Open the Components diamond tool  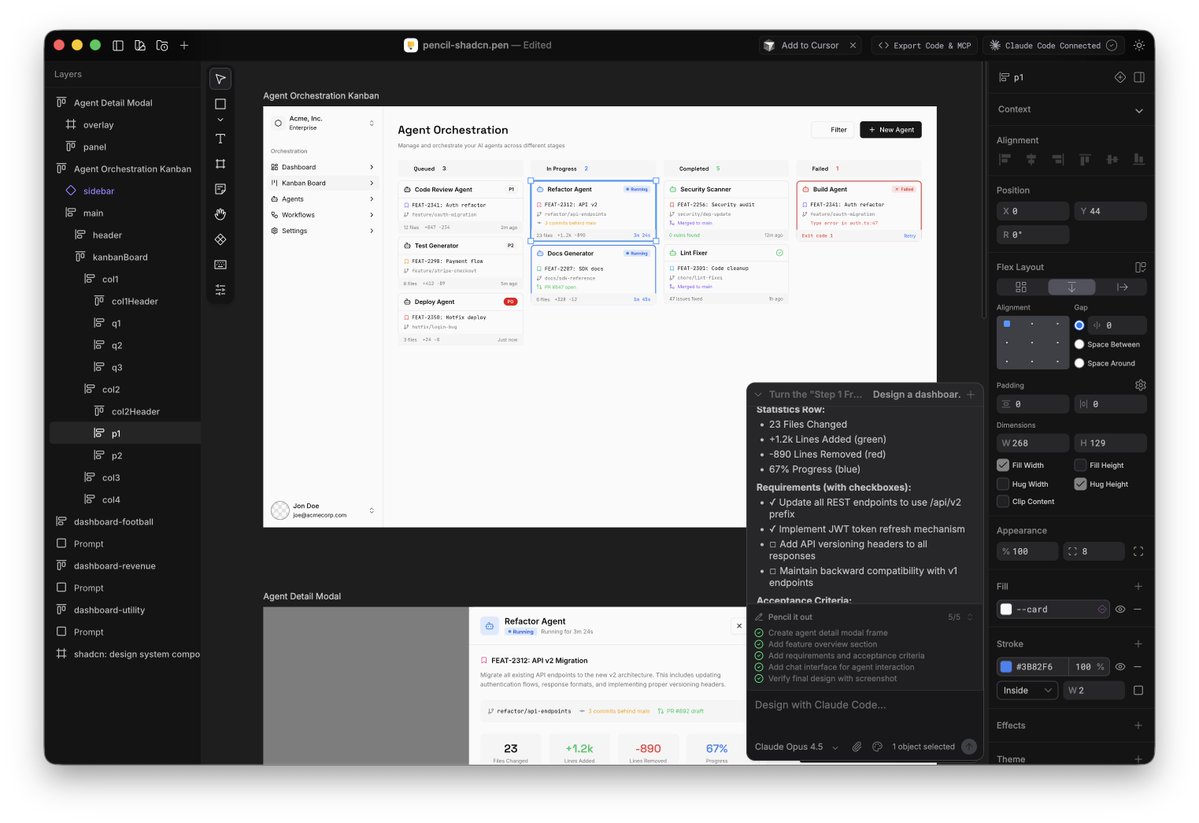click(220, 239)
